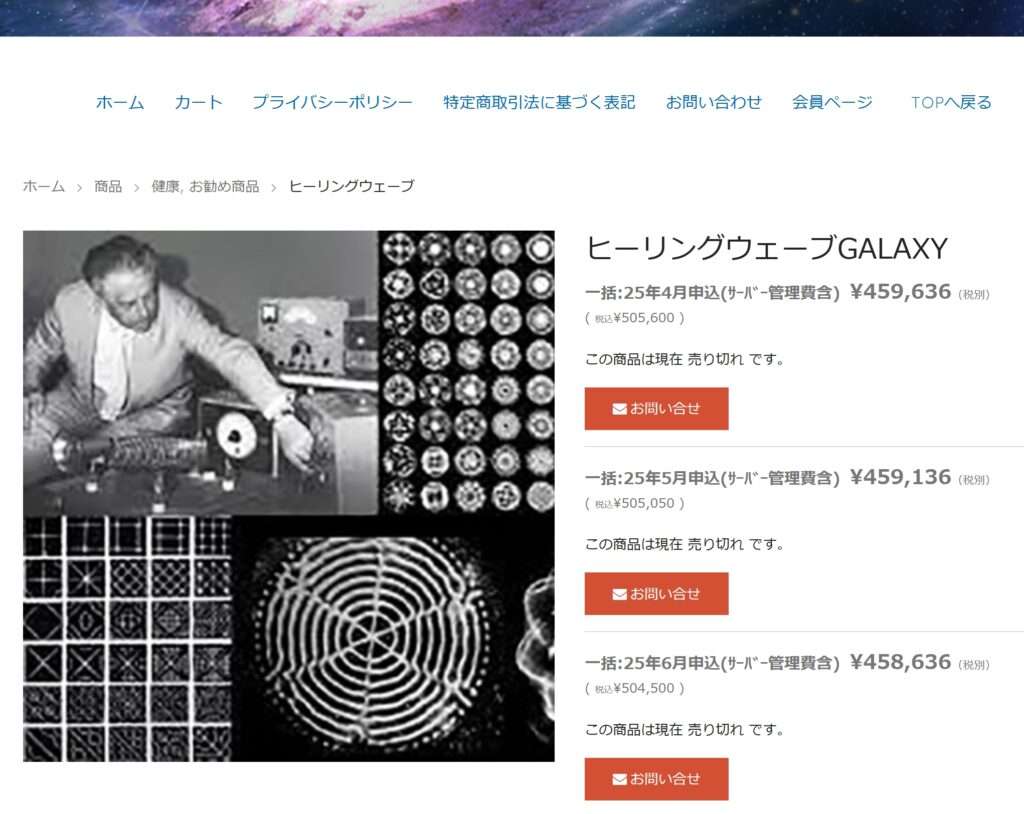Click お勧め商品 breadcrumb category link
Screen dimensions: 1024x814
coord(224,186)
